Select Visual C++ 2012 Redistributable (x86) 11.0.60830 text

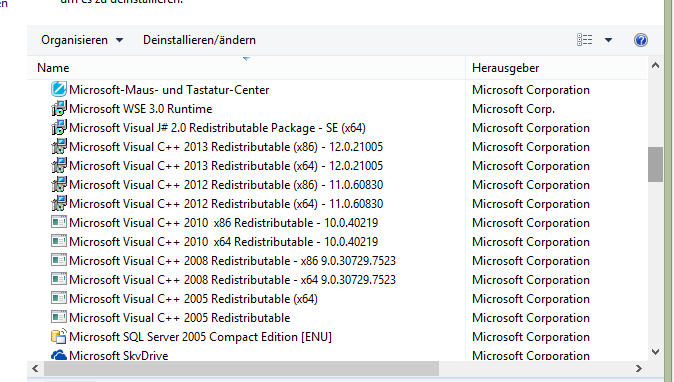(226, 185)
